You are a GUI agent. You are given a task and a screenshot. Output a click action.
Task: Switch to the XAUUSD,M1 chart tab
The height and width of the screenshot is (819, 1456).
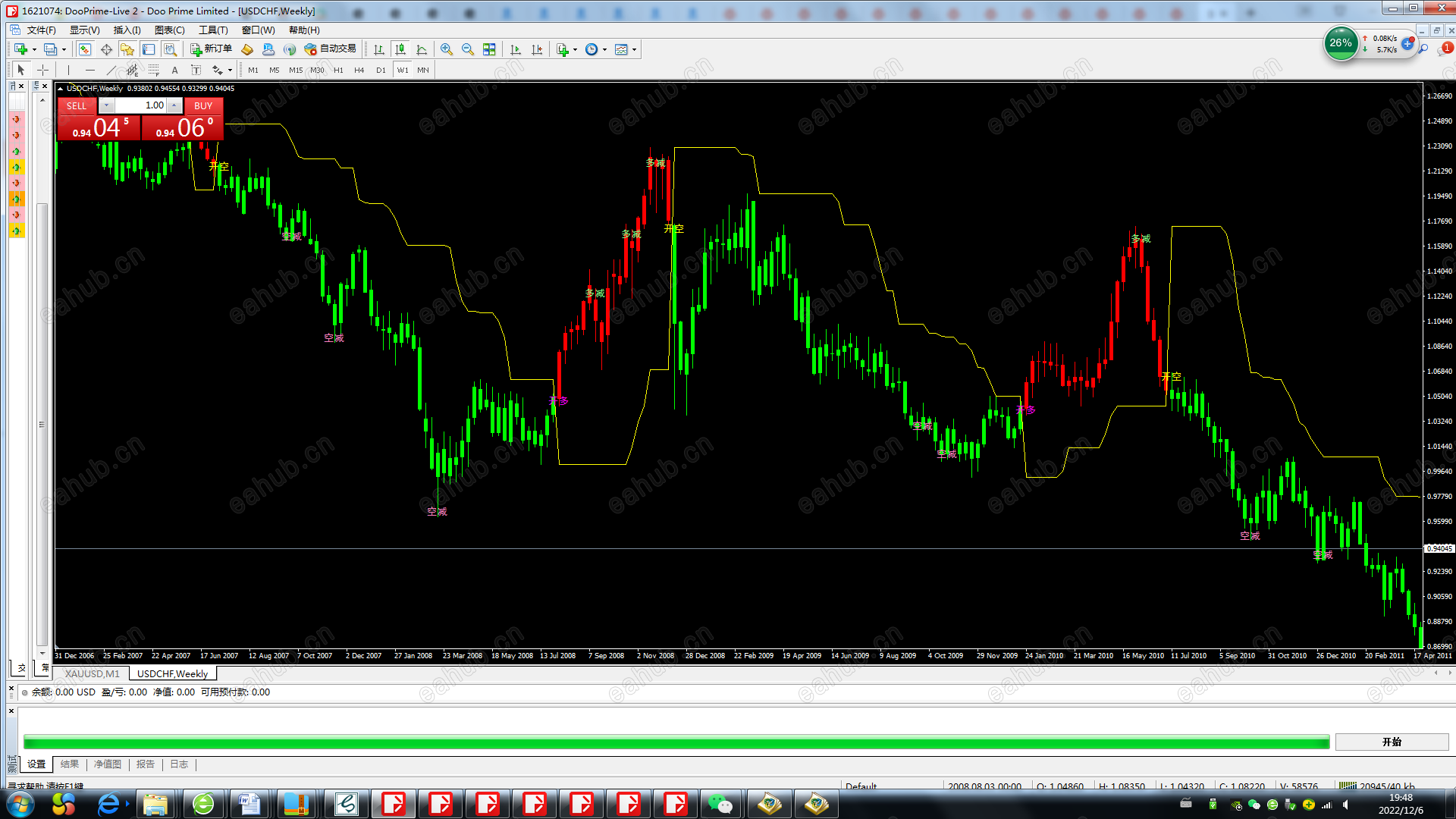pyautogui.click(x=92, y=673)
